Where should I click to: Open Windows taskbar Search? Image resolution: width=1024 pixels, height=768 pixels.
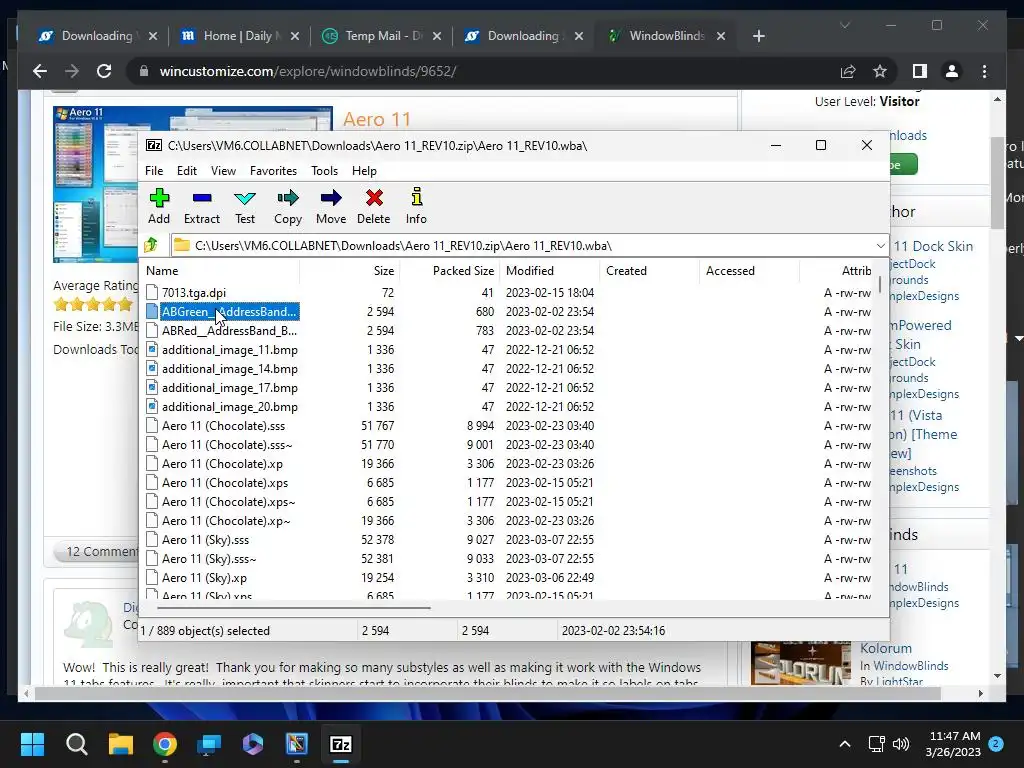[x=76, y=744]
